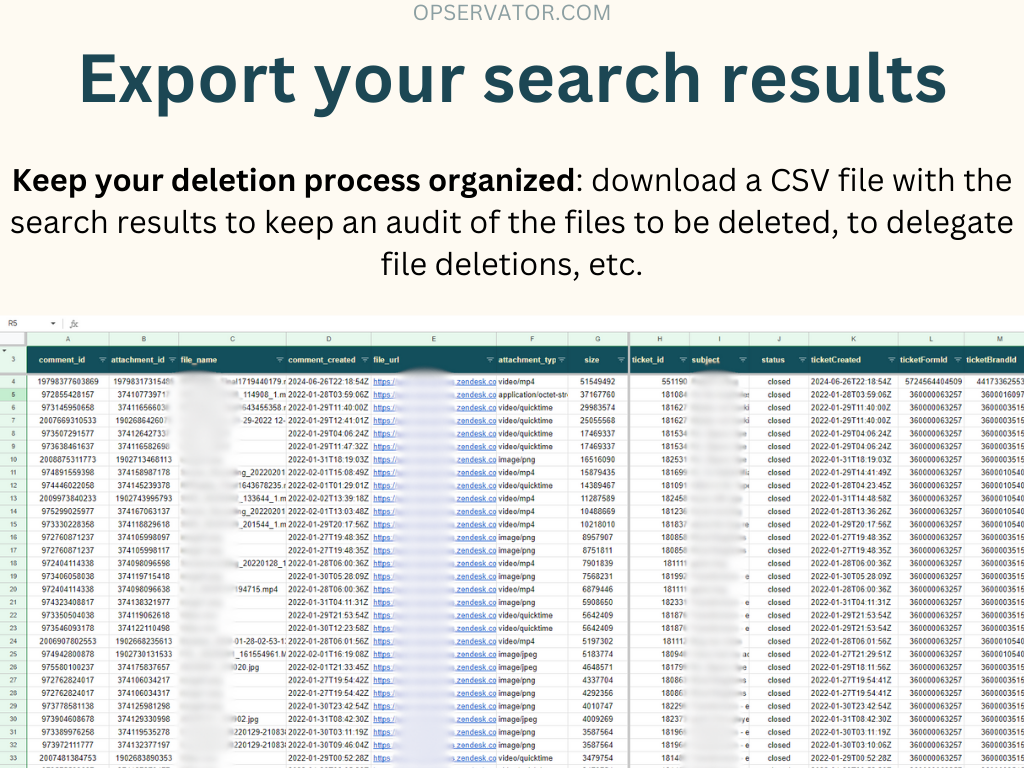This screenshot has width=1024, height=768.
Task: Open the comment_created column filter icon
Action: click(363, 360)
